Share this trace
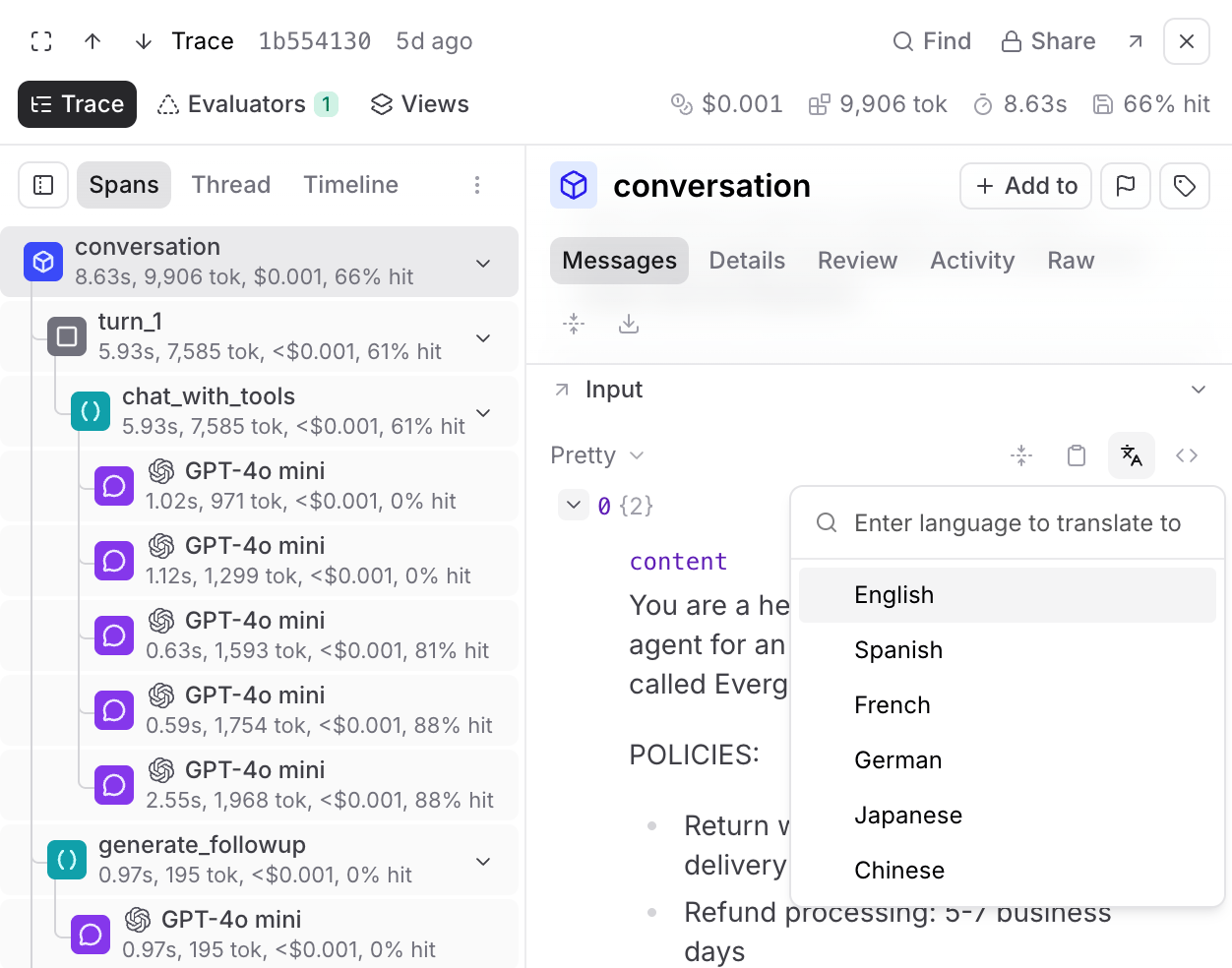Viewport: 1232px width, 968px height. (1049, 41)
